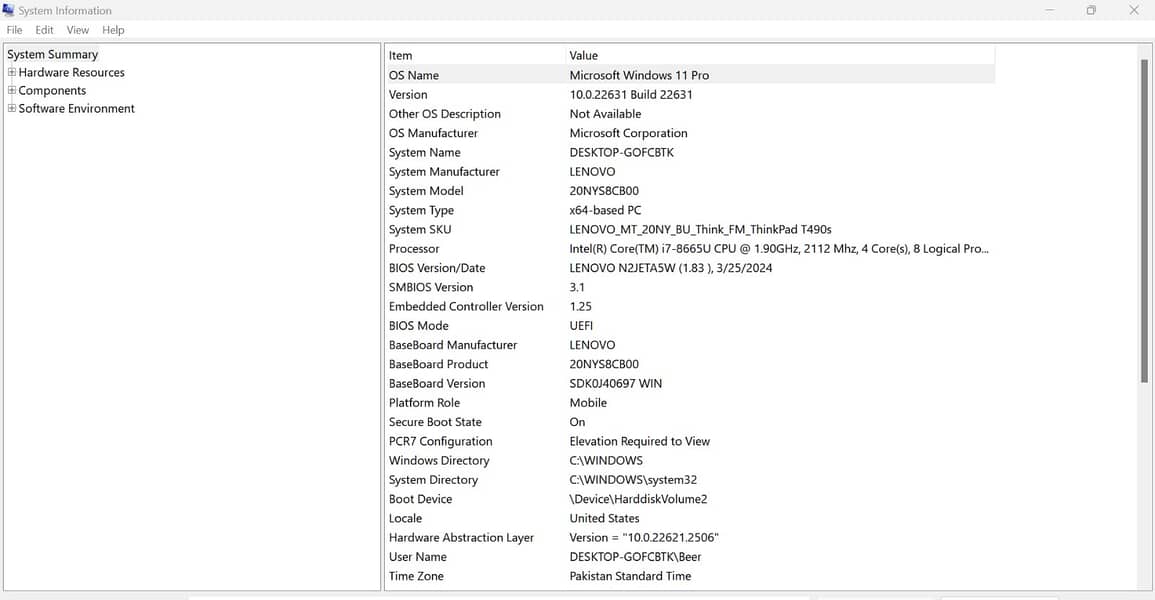Expand the Software Environment node
This screenshot has height=600, width=1155.
pos(12,108)
